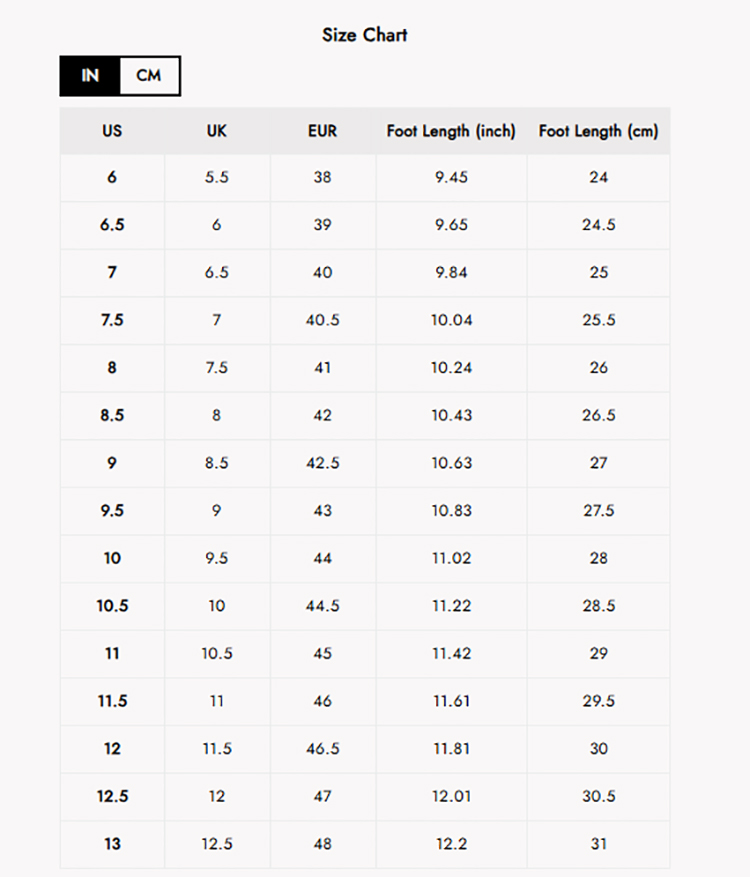Click the 12.01 inch foot length cell

click(x=451, y=797)
